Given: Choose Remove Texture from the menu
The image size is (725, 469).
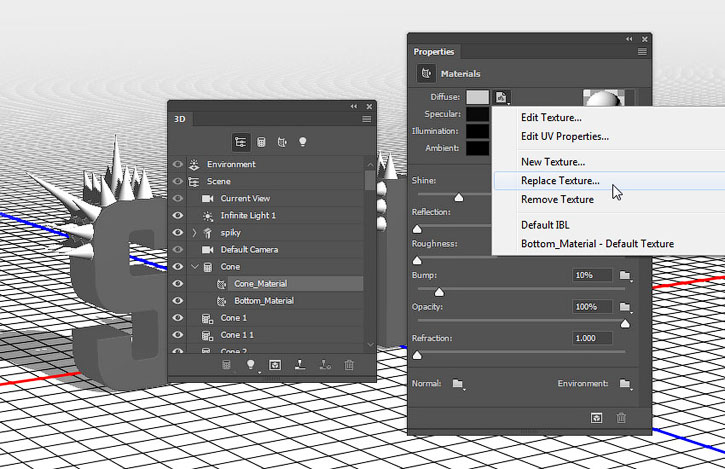Looking at the screenshot, I should pyautogui.click(x=557, y=199).
